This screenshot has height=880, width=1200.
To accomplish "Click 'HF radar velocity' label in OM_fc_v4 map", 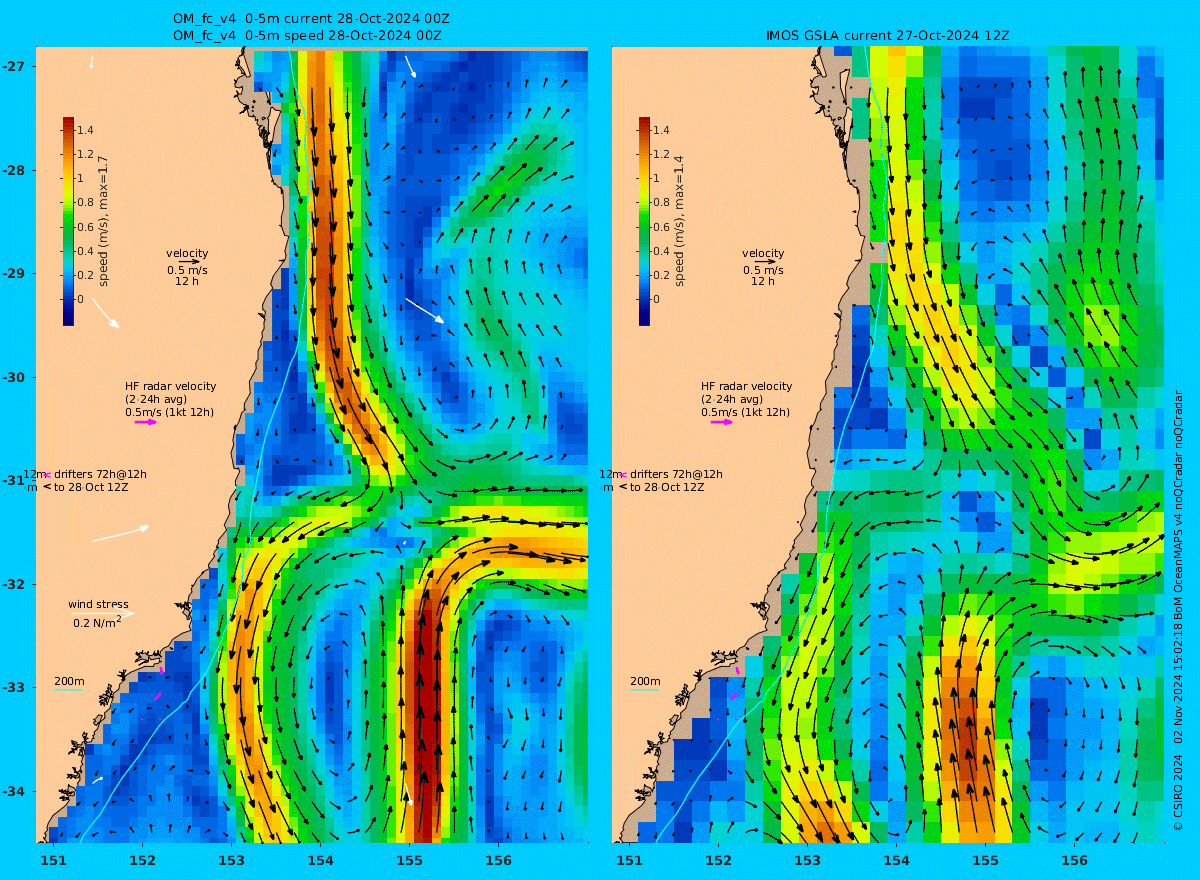I will tap(170, 386).
